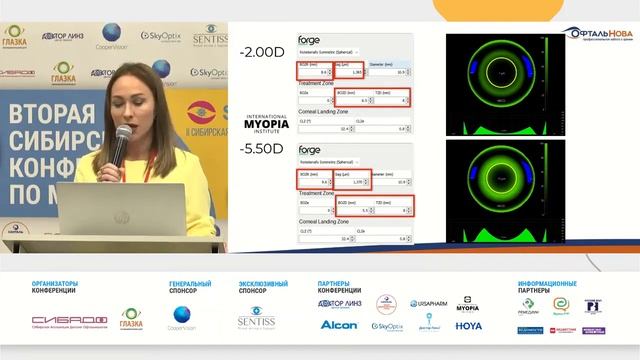Click the Sag value field in the -5.50D panel

pos(350,182)
